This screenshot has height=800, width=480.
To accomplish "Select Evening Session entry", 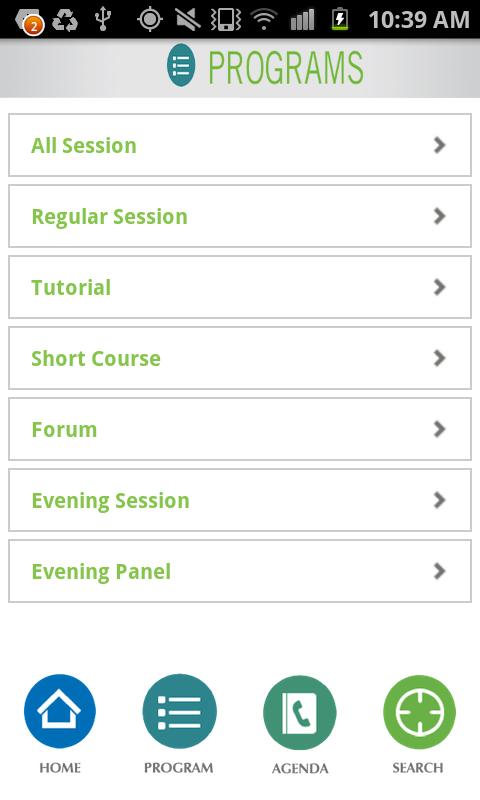I will click(x=240, y=500).
